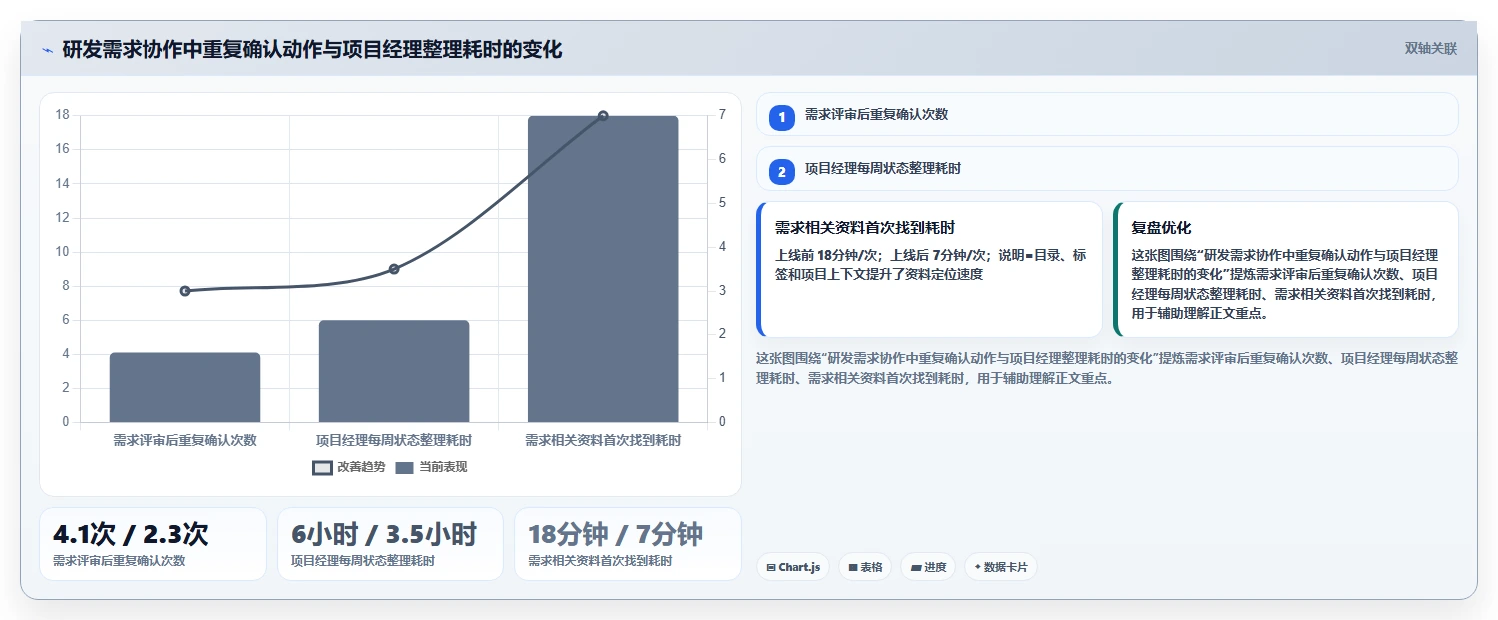1498x620 pixels.
Task: Click the 当前表现 legend color box
Action: pos(405,467)
